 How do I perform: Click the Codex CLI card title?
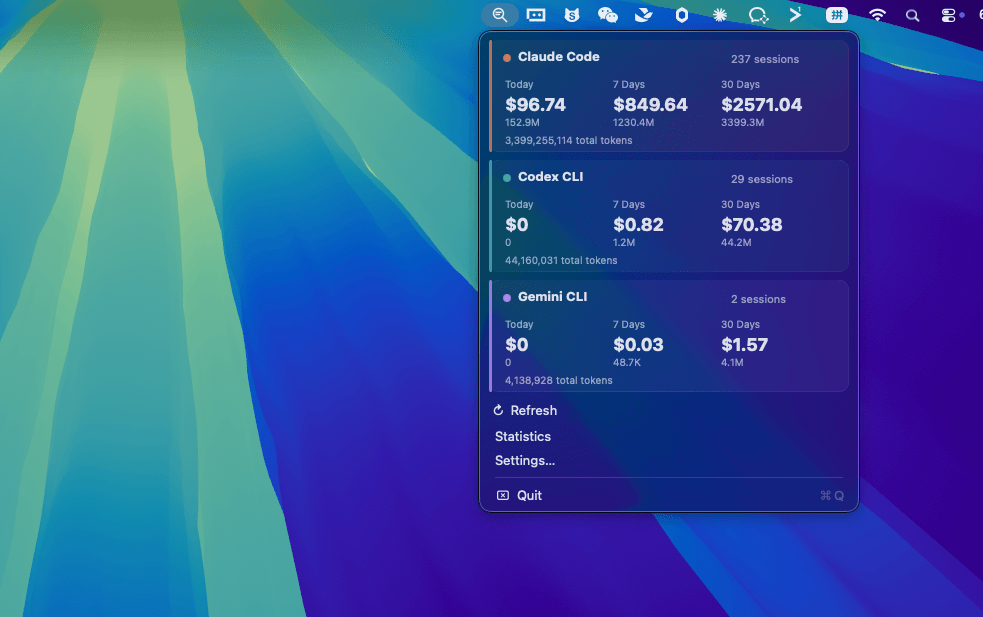tap(550, 177)
